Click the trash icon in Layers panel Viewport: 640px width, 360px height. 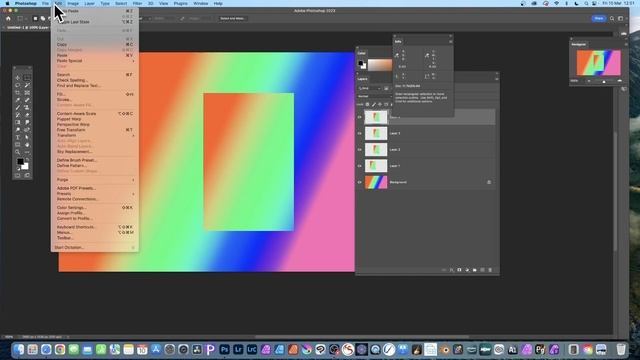pos(490,270)
